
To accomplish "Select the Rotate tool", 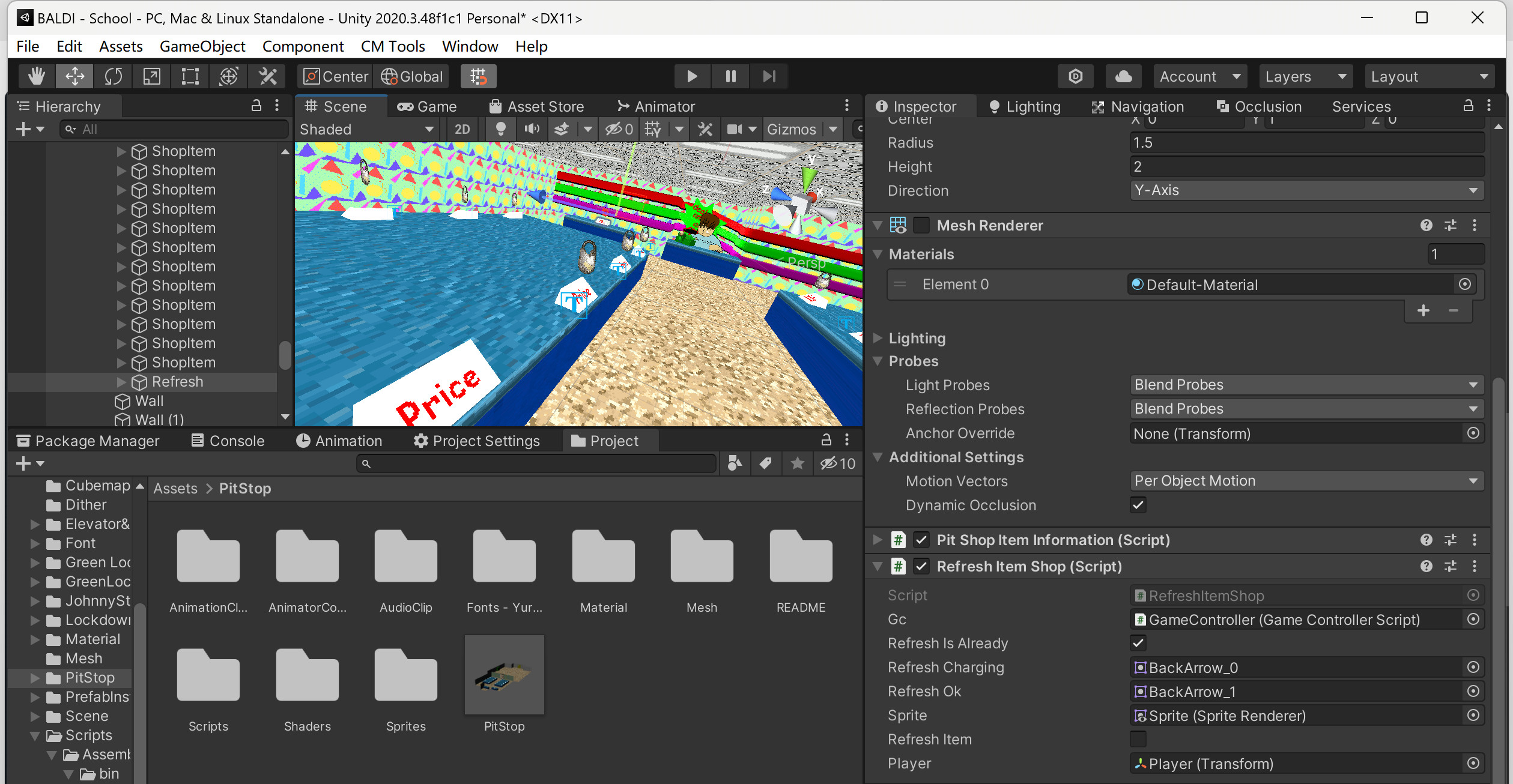I will tap(114, 76).
